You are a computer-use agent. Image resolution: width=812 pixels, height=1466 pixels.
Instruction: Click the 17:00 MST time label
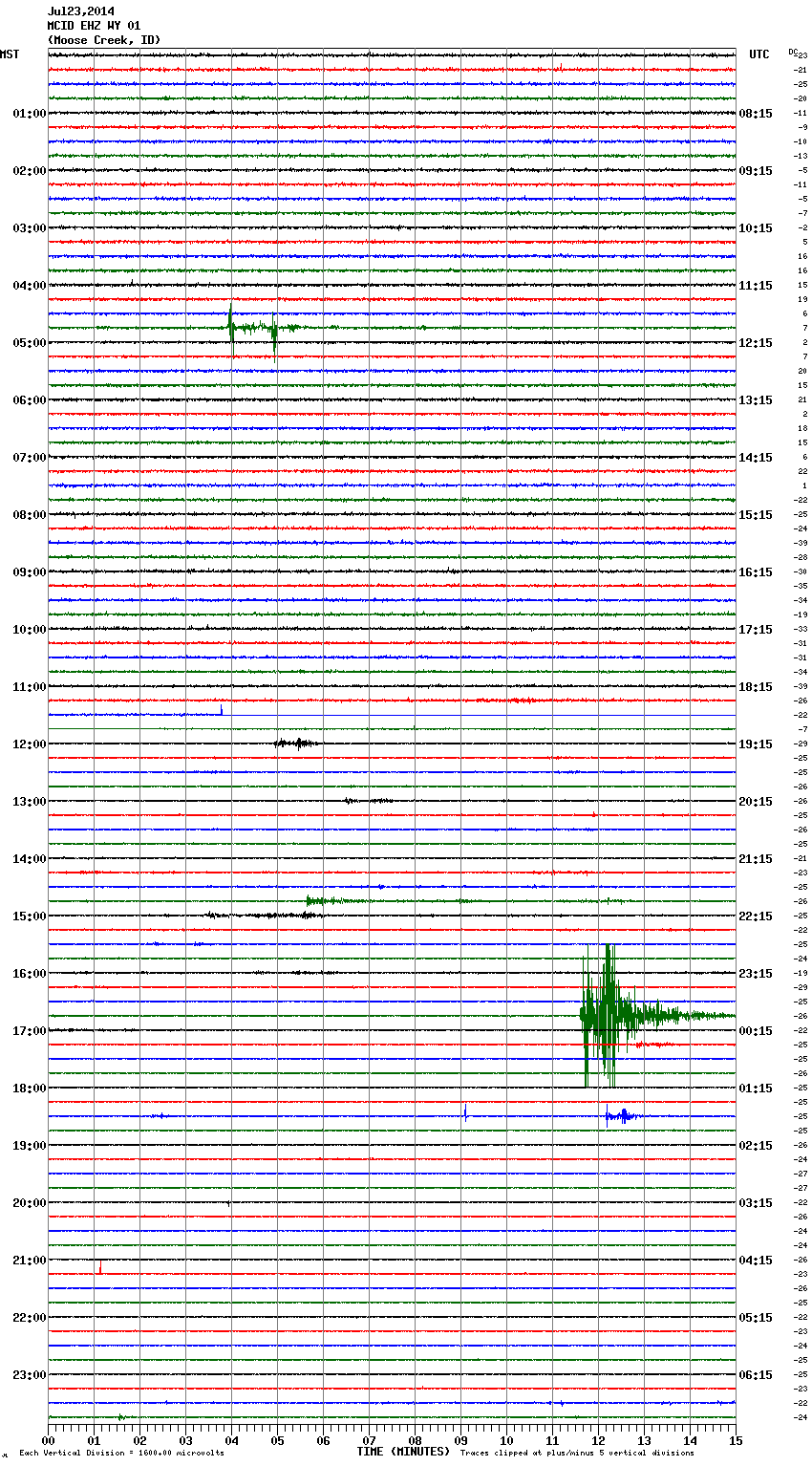pos(30,1031)
